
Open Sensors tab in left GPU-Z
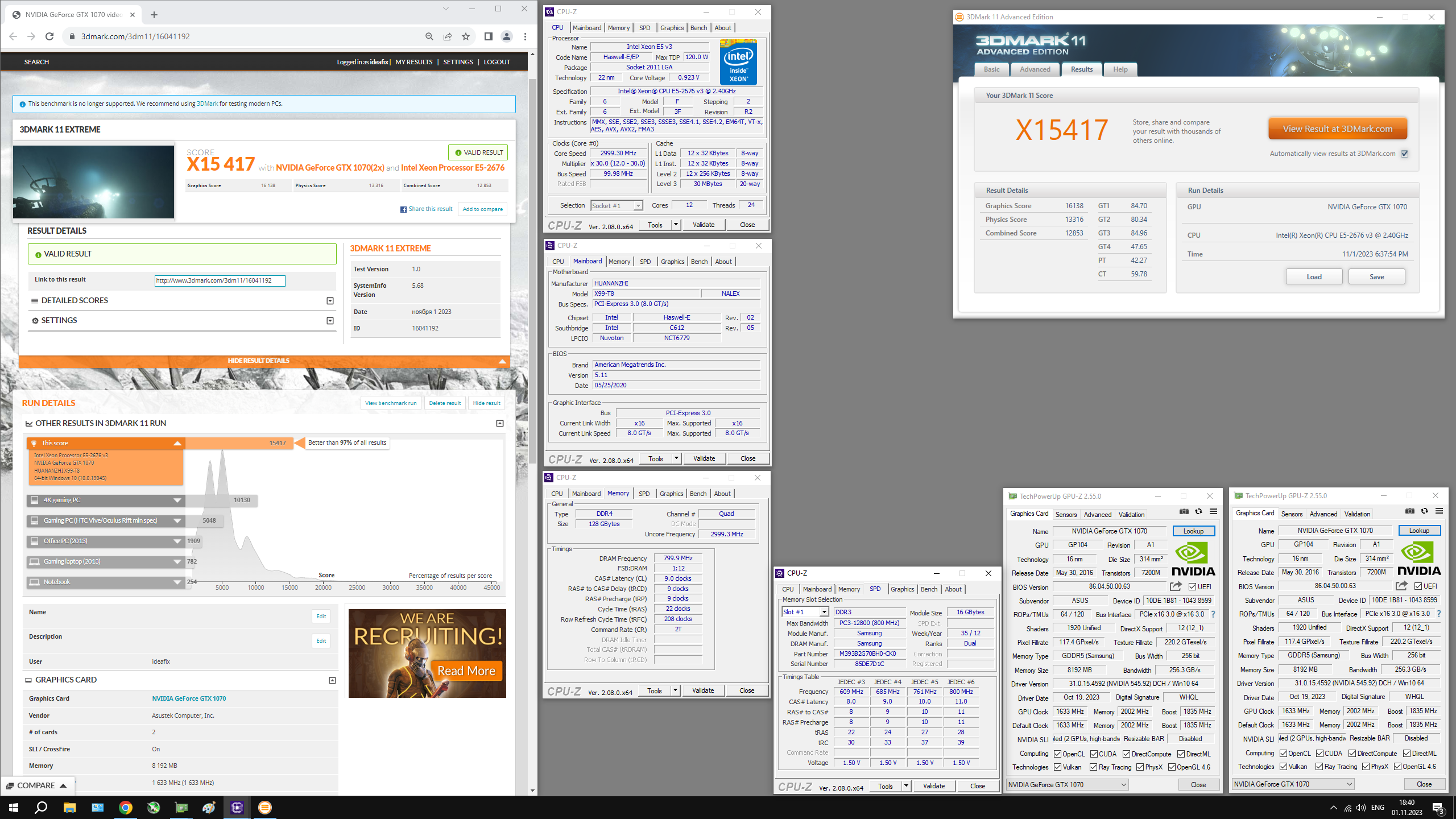(1066, 515)
